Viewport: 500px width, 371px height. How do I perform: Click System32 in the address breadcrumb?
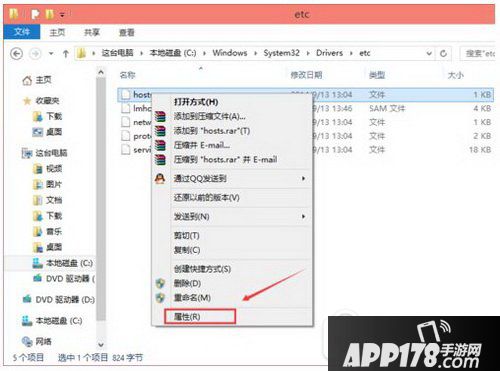click(x=281, y=53)
